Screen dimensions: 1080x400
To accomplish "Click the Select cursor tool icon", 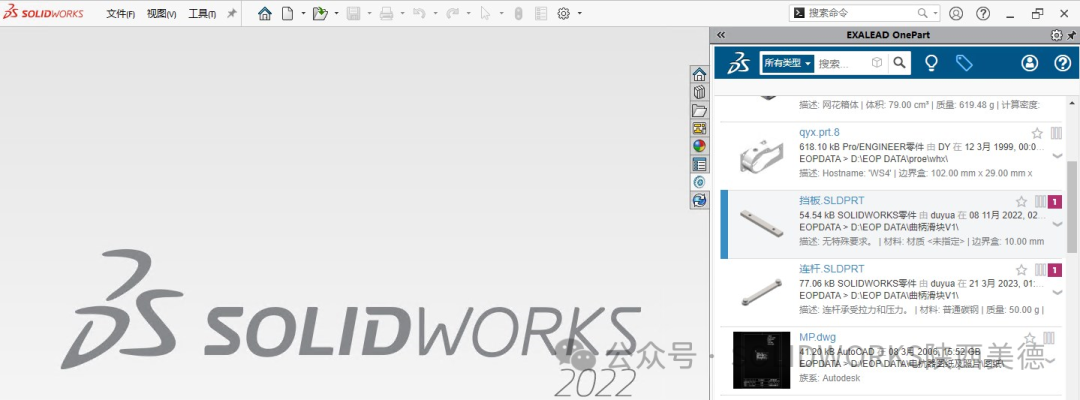I will (486, 13).
